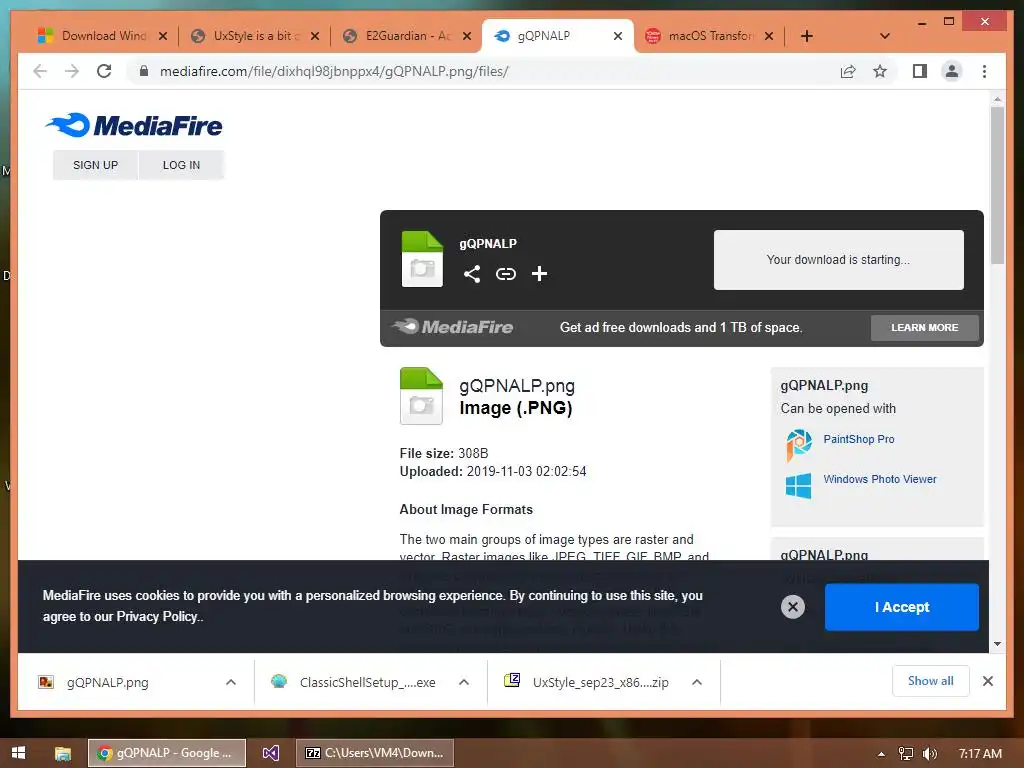This screenshot has height=768, width=1024.
Task: Close the macOS Transformation tab
Action: [769, 36]
